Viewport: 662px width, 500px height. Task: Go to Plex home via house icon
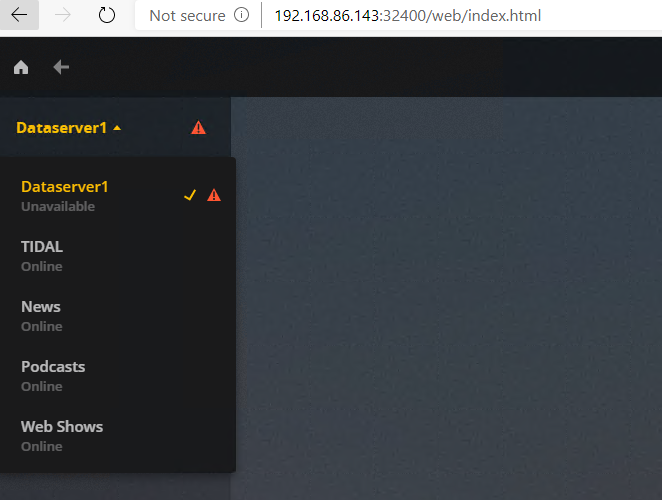[21, 67]
